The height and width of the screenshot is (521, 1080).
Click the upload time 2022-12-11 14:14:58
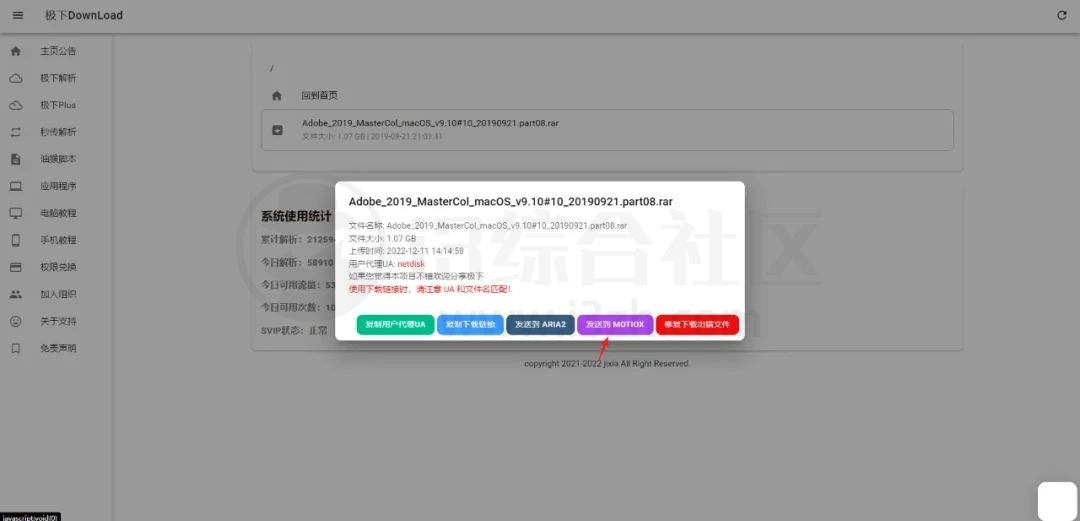pos(425,251)
